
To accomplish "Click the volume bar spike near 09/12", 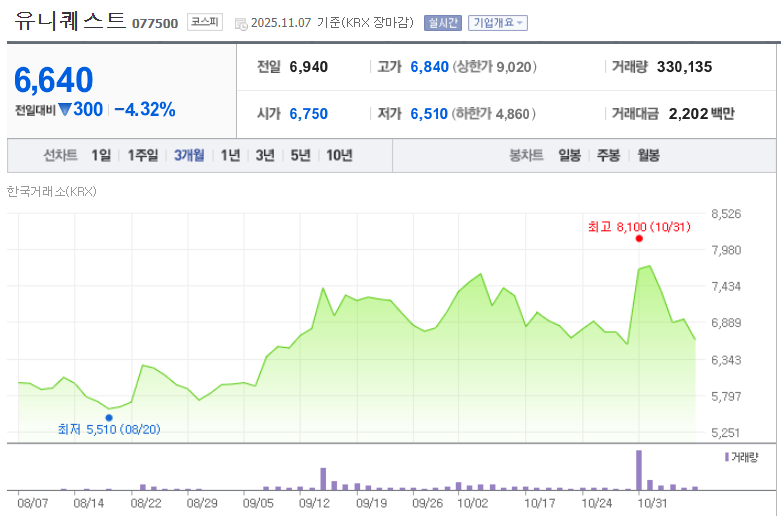I will click(323, 479).
